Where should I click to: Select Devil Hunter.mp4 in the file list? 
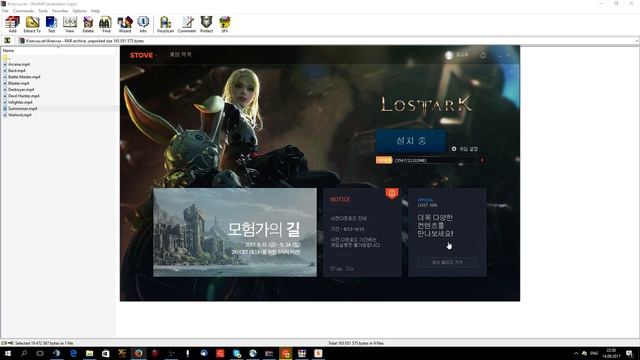point(23,96)
